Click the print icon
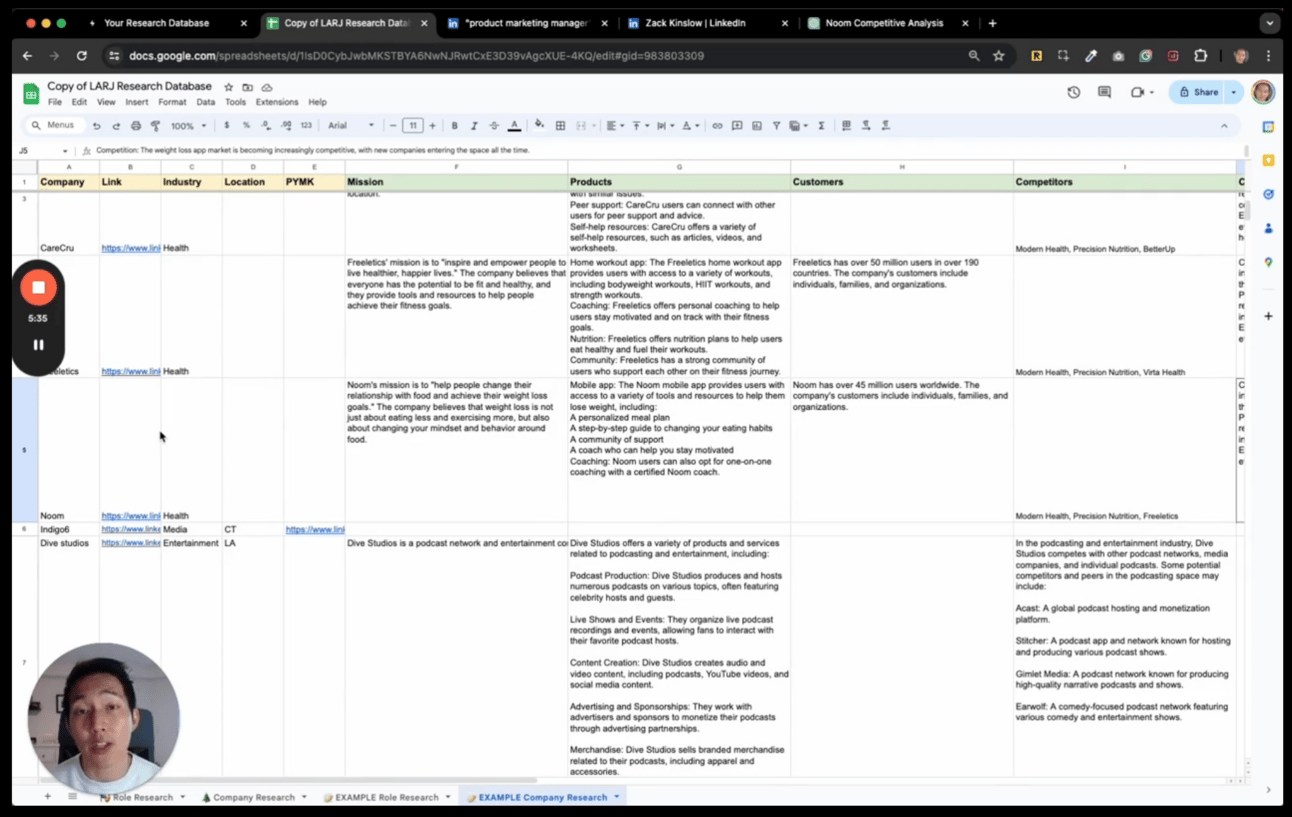1292x817 pixels. coord(136,126)
